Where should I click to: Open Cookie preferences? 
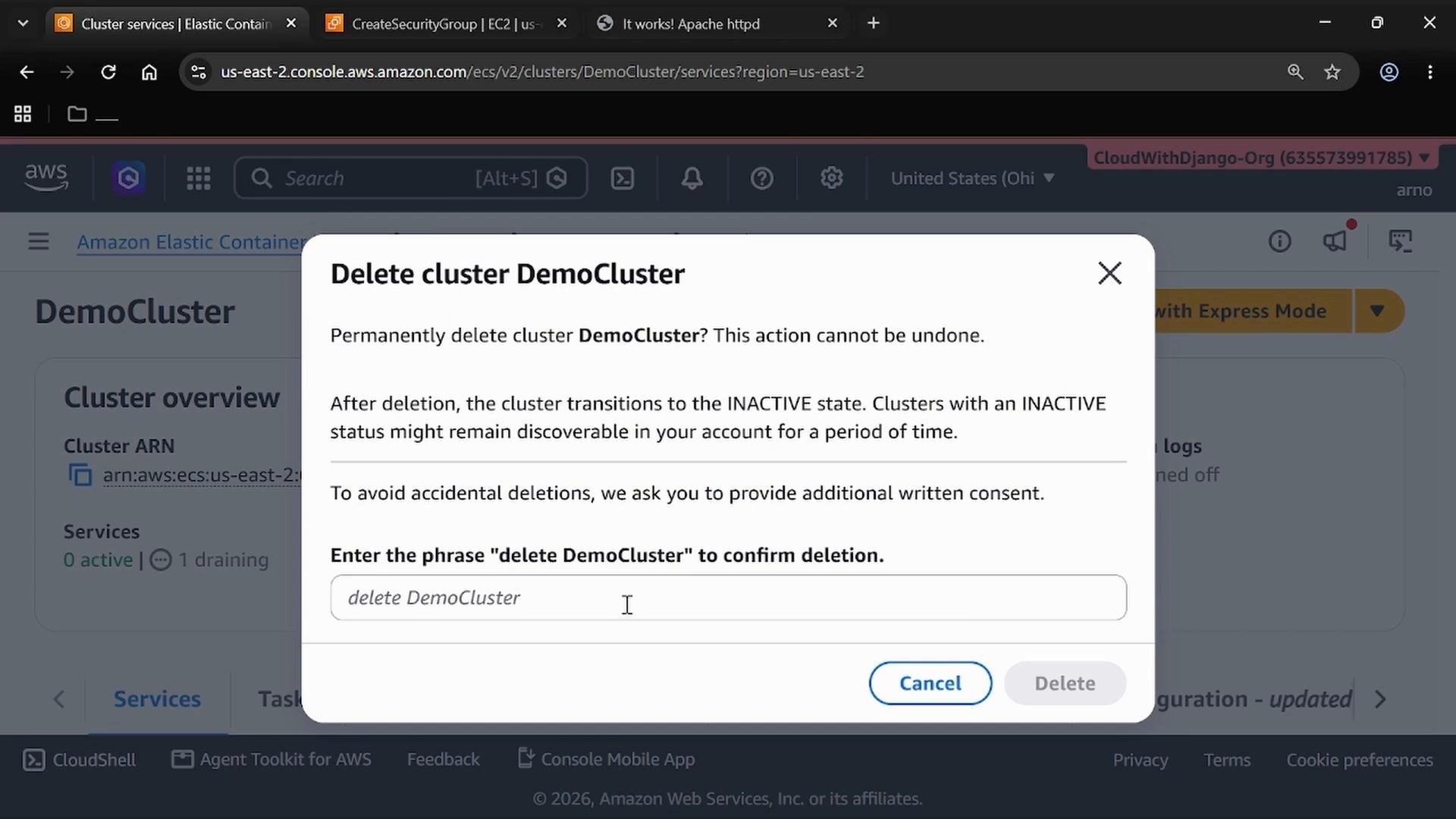[1359, 760]
